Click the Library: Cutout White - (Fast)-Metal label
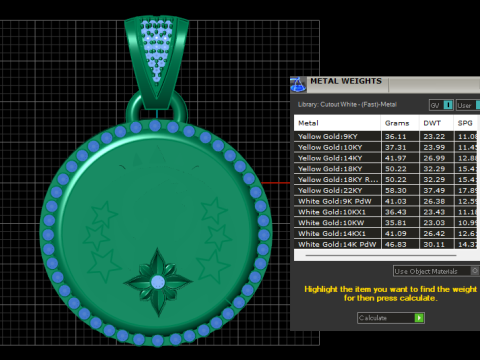The height and width of the screenshot is (360, 480). tap(347, 105)
